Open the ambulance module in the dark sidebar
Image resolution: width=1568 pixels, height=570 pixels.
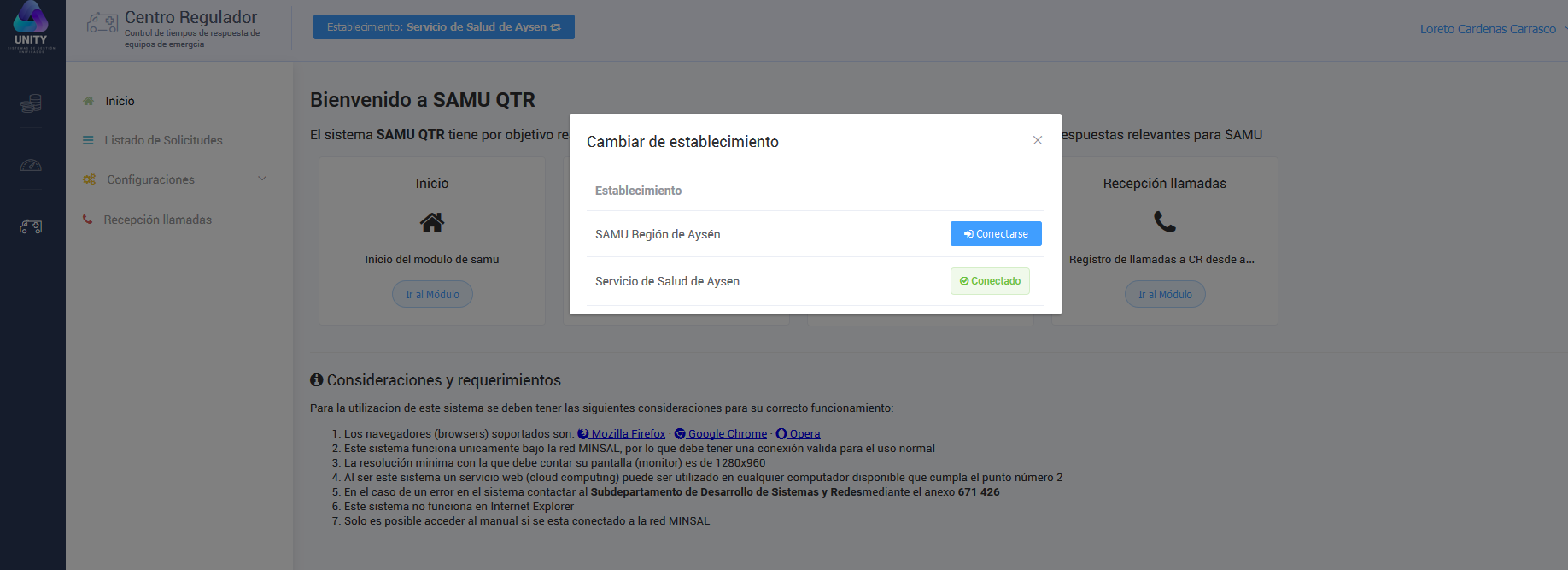pos(31,226)
